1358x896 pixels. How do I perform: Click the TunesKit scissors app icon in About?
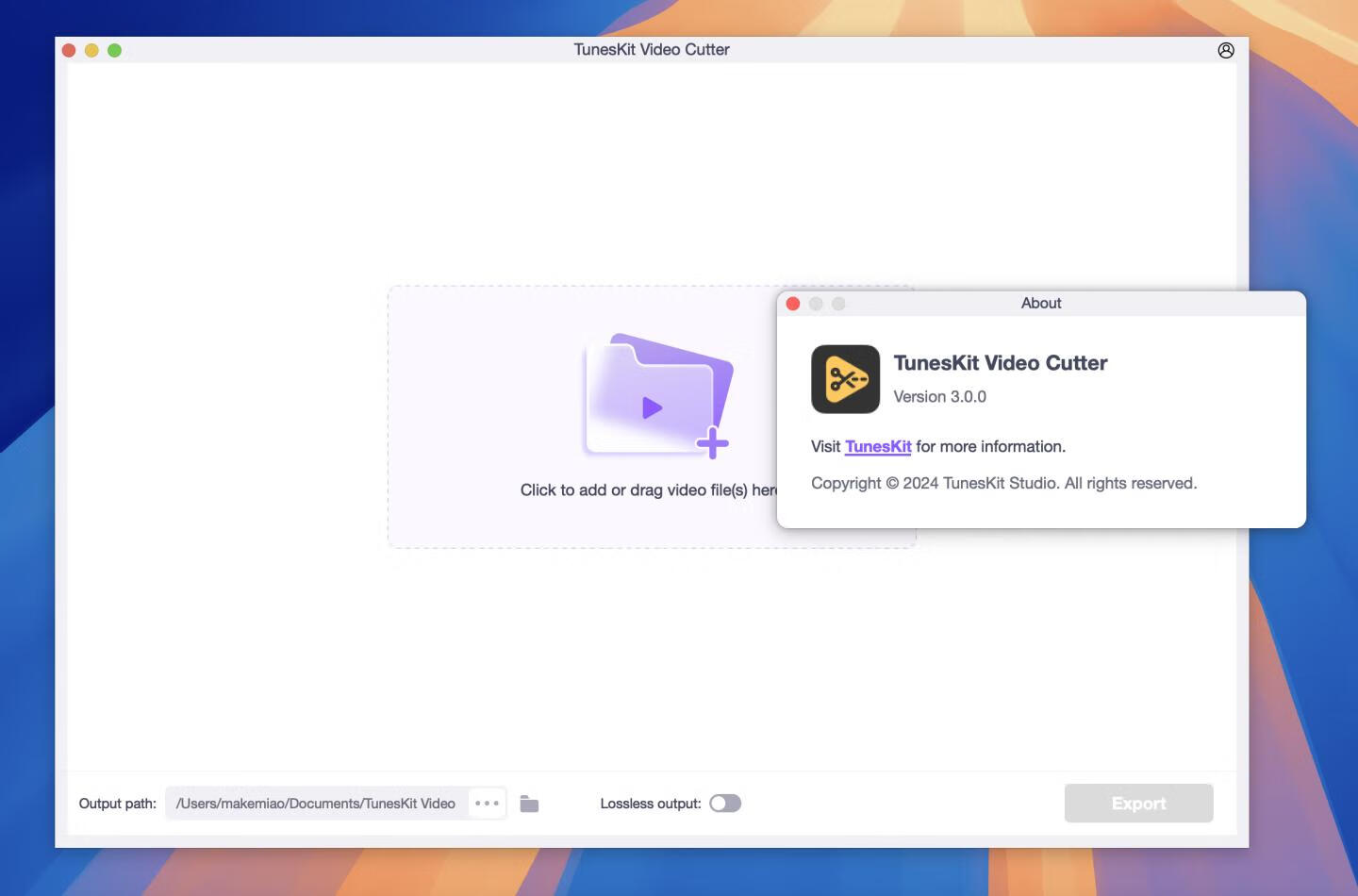(x=846, y=379)
